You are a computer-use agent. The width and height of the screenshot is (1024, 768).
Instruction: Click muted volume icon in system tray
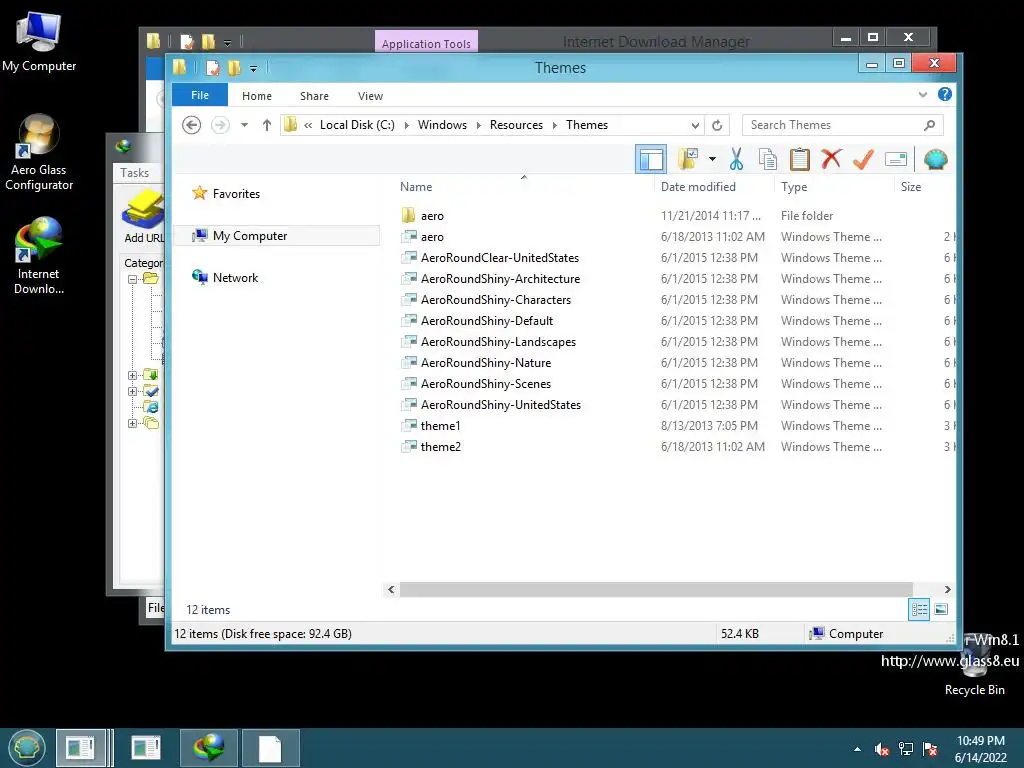pyautogui.click(x=882, y=749)
